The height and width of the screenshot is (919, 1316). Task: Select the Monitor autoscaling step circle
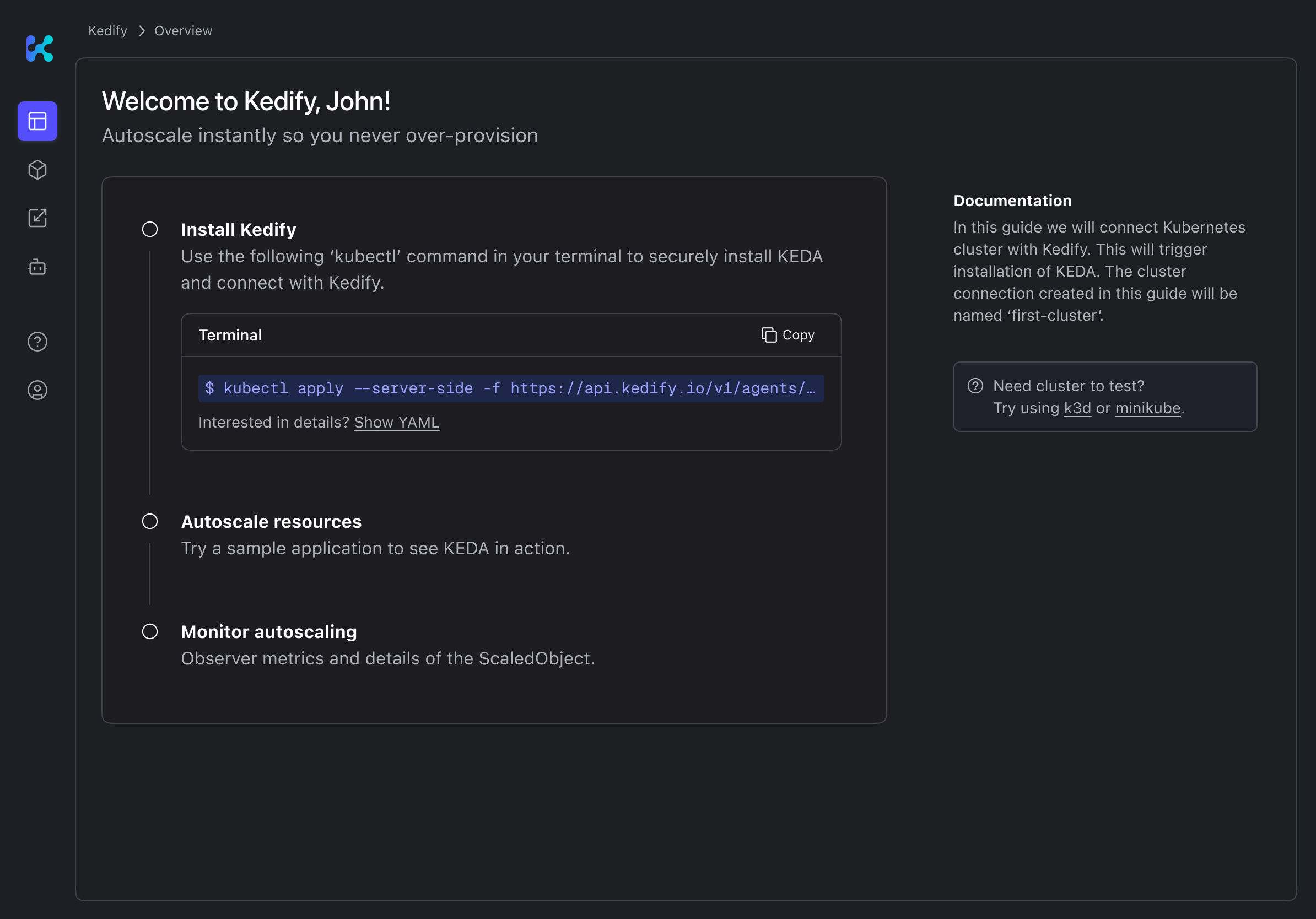tap(150, 631)
